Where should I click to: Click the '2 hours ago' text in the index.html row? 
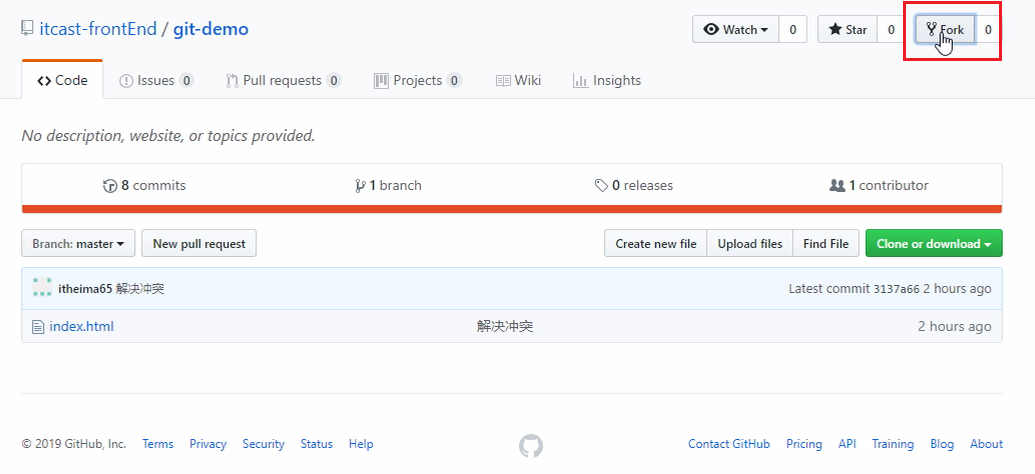(x=954, y=326)
